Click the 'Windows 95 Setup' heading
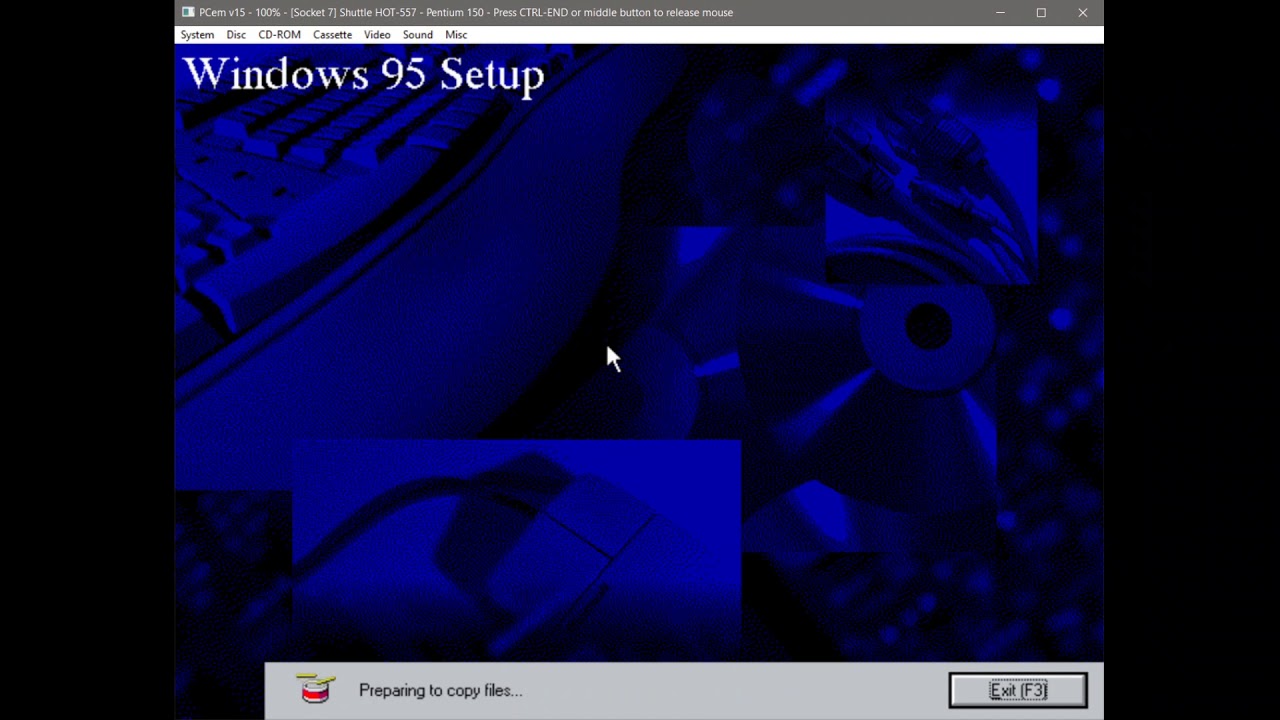1280x720 pixels. [364, 75]
